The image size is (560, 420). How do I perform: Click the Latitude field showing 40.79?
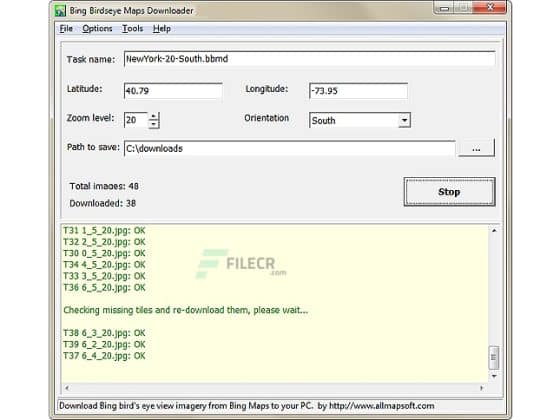(173, 91)
